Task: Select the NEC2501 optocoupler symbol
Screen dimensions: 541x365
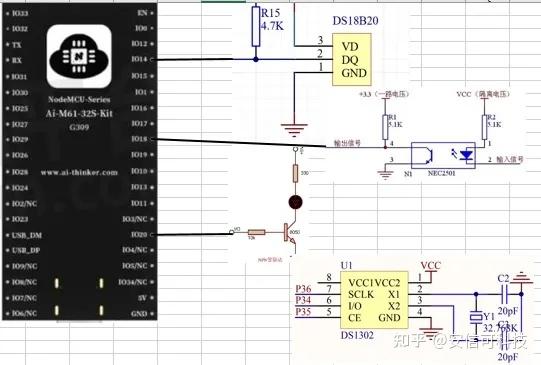Action: 443,155
